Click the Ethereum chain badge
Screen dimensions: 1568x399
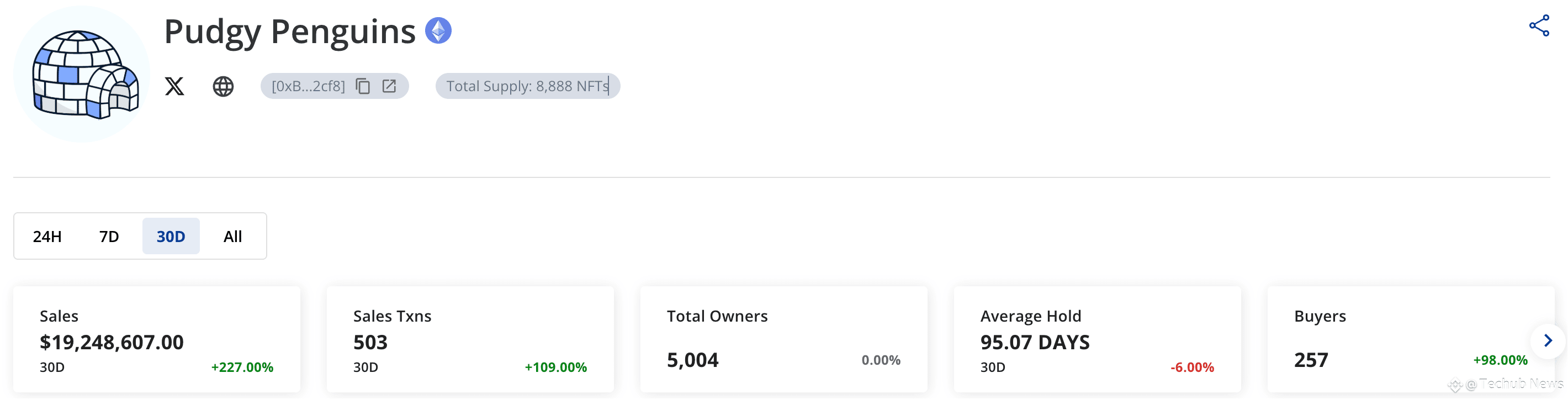click(x=438, y=30)
